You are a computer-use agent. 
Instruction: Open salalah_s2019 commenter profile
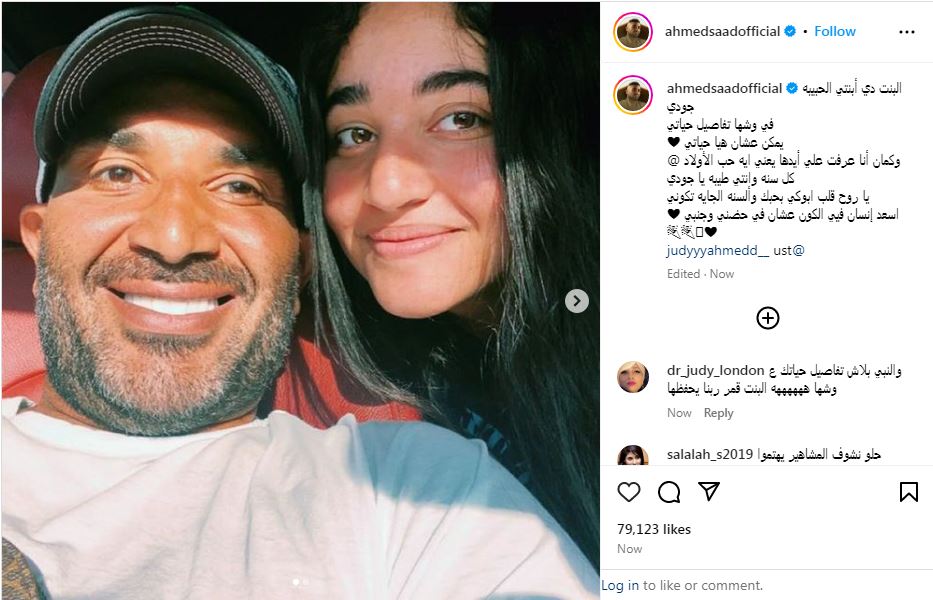pos(710,455)
